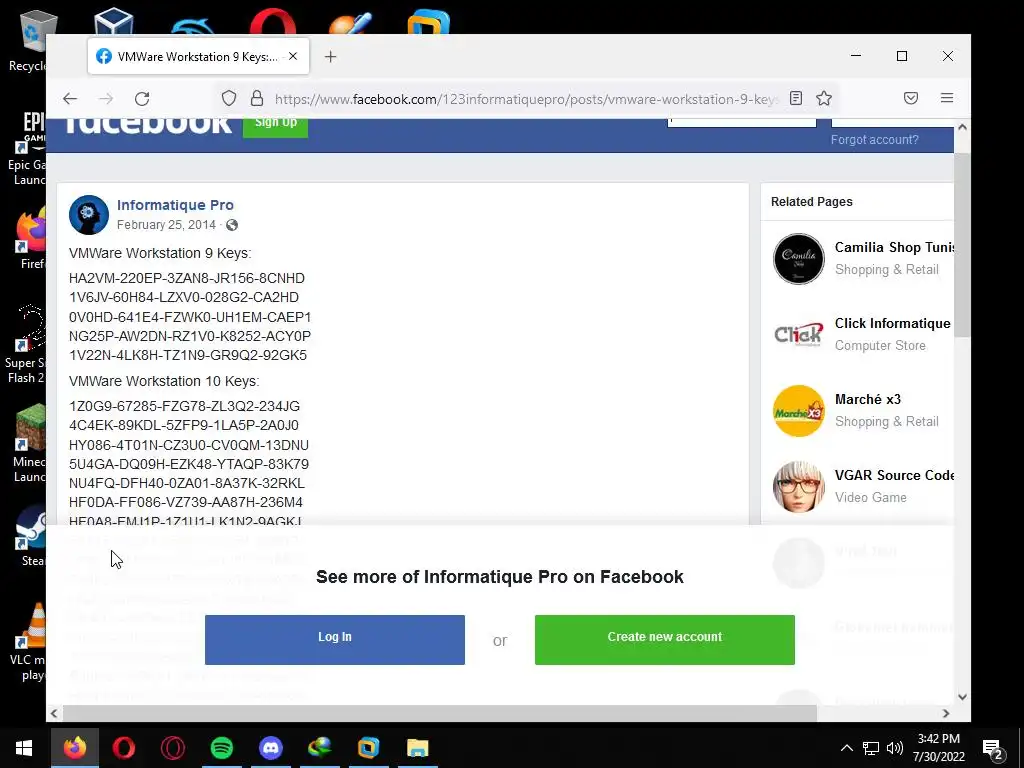Click the vertical scrollbar down arrow
The image size is (1024, 768).
(962, 697)
